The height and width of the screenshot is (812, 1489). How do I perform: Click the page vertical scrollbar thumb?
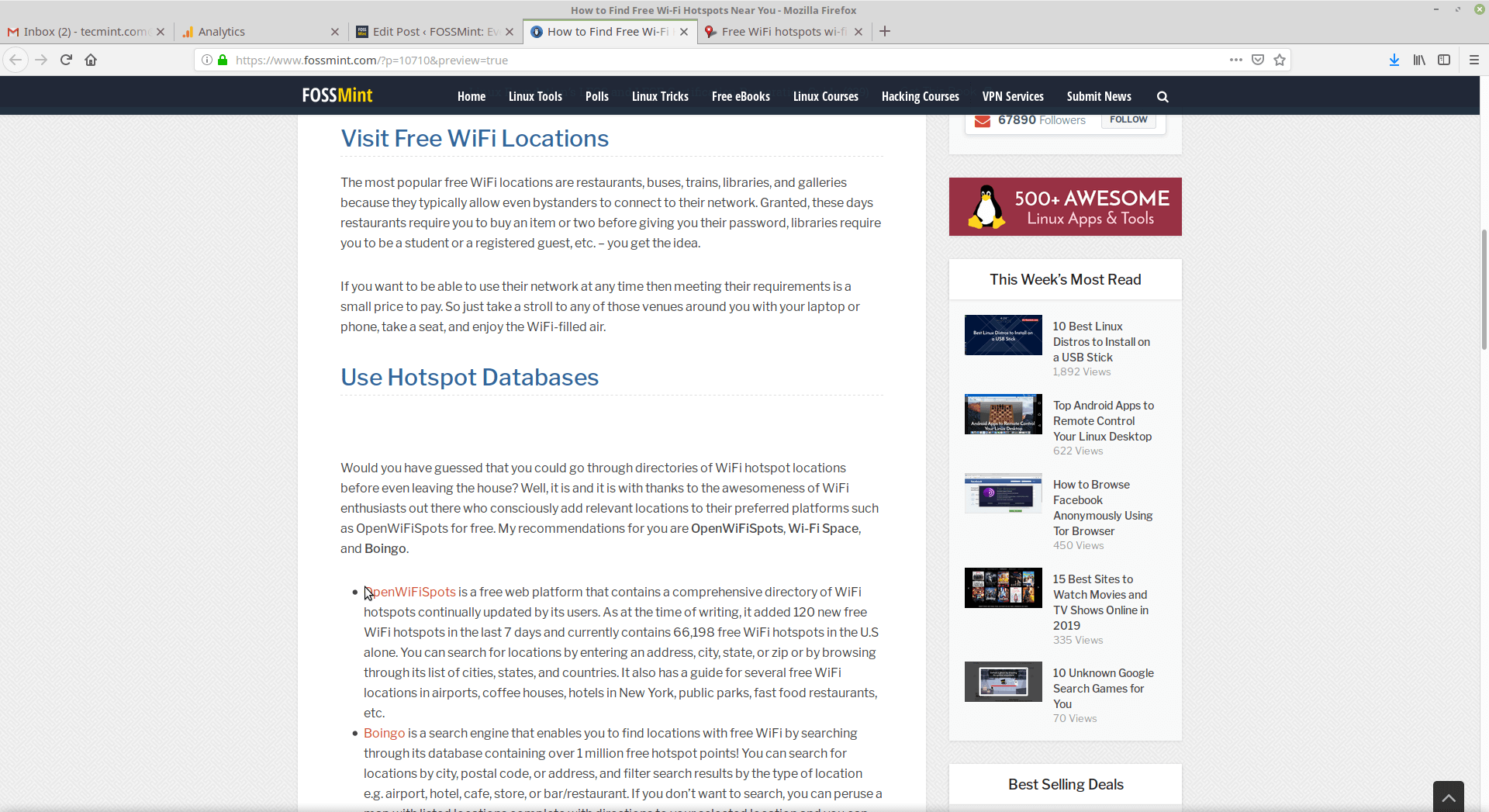[x=1484, y=289]
